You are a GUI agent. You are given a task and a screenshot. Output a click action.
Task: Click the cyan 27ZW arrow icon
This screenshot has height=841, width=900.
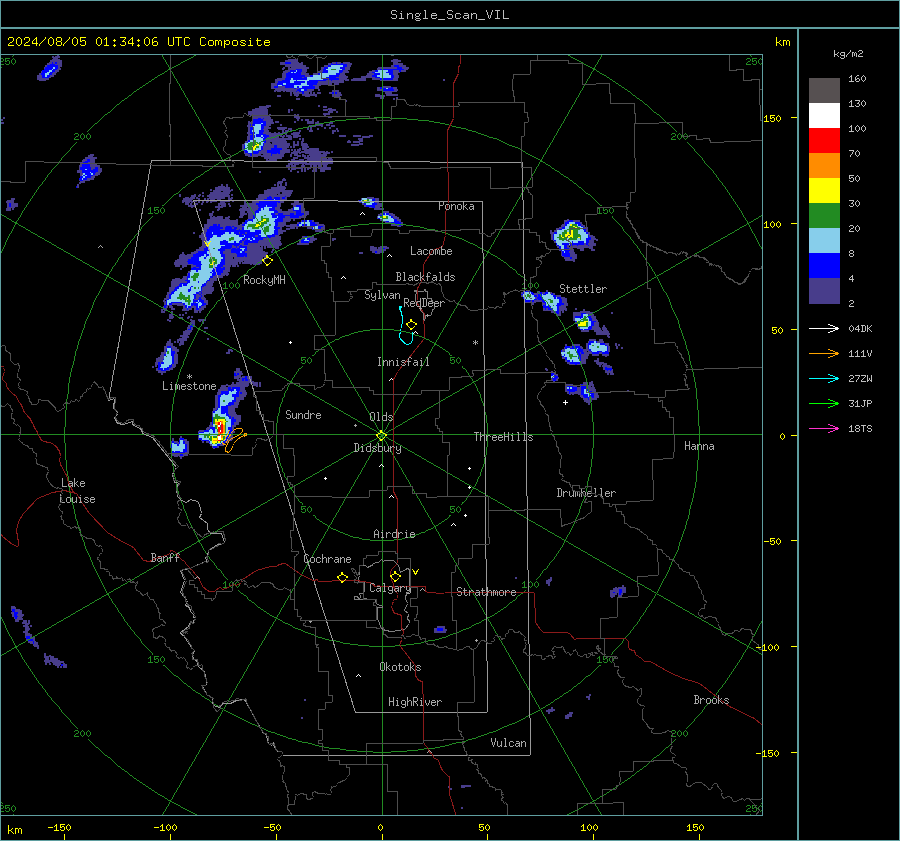(824, 378)
